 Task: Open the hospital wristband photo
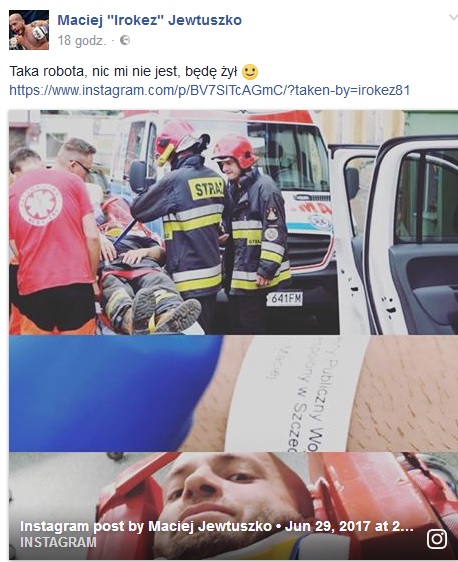(233, 393)
